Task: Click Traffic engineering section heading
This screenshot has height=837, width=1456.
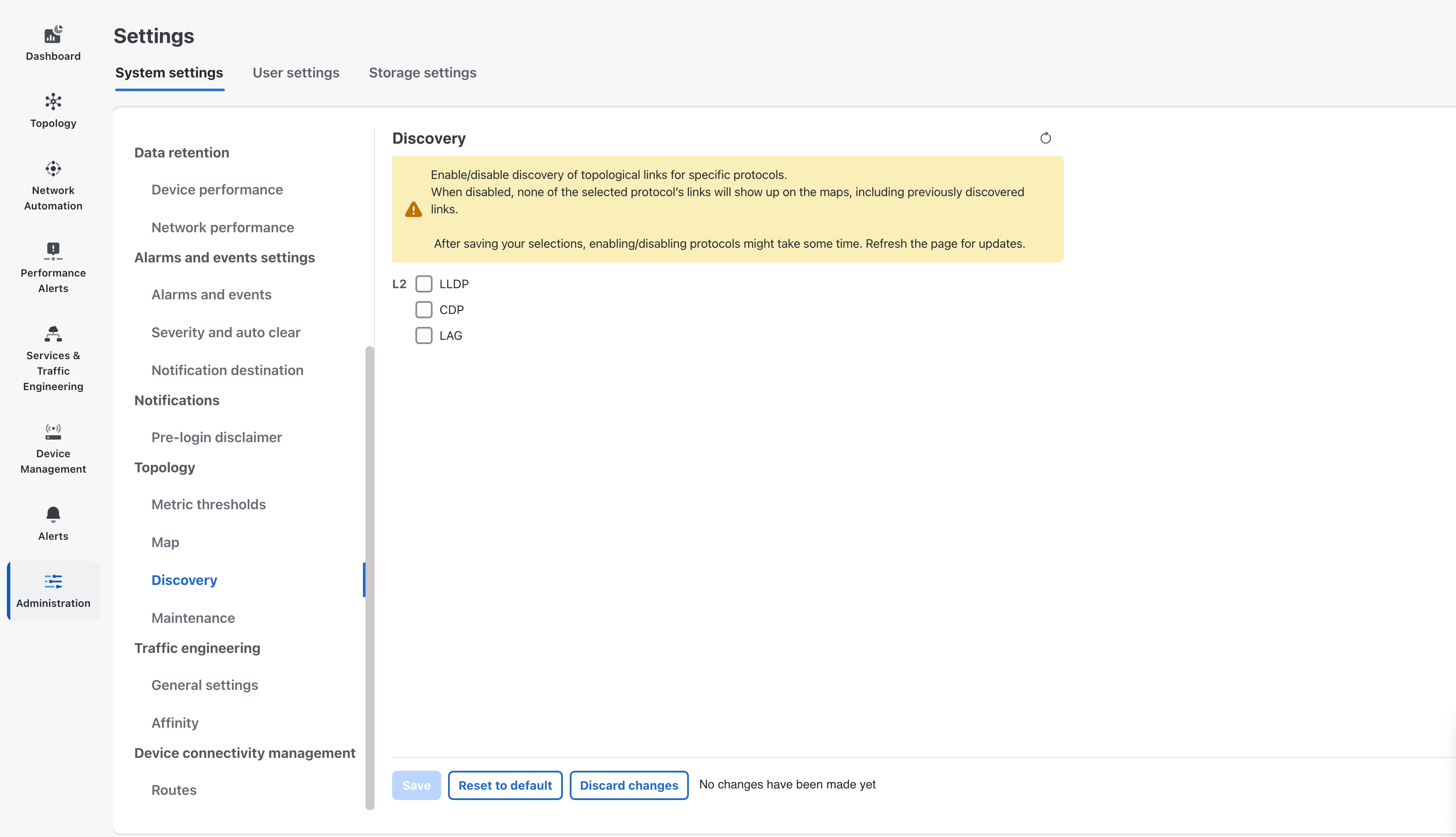Action: (197, 648)
